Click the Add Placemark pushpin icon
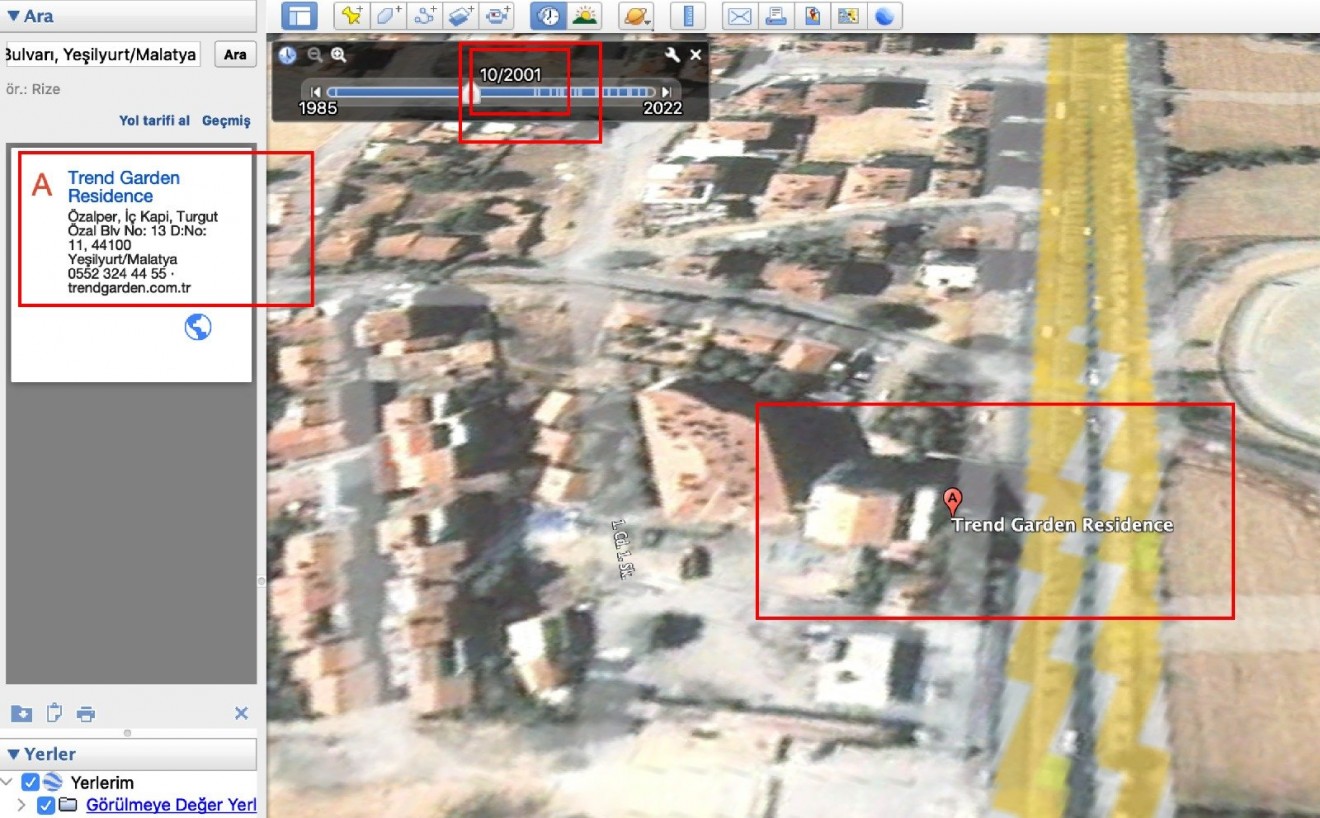 [351, 16]
